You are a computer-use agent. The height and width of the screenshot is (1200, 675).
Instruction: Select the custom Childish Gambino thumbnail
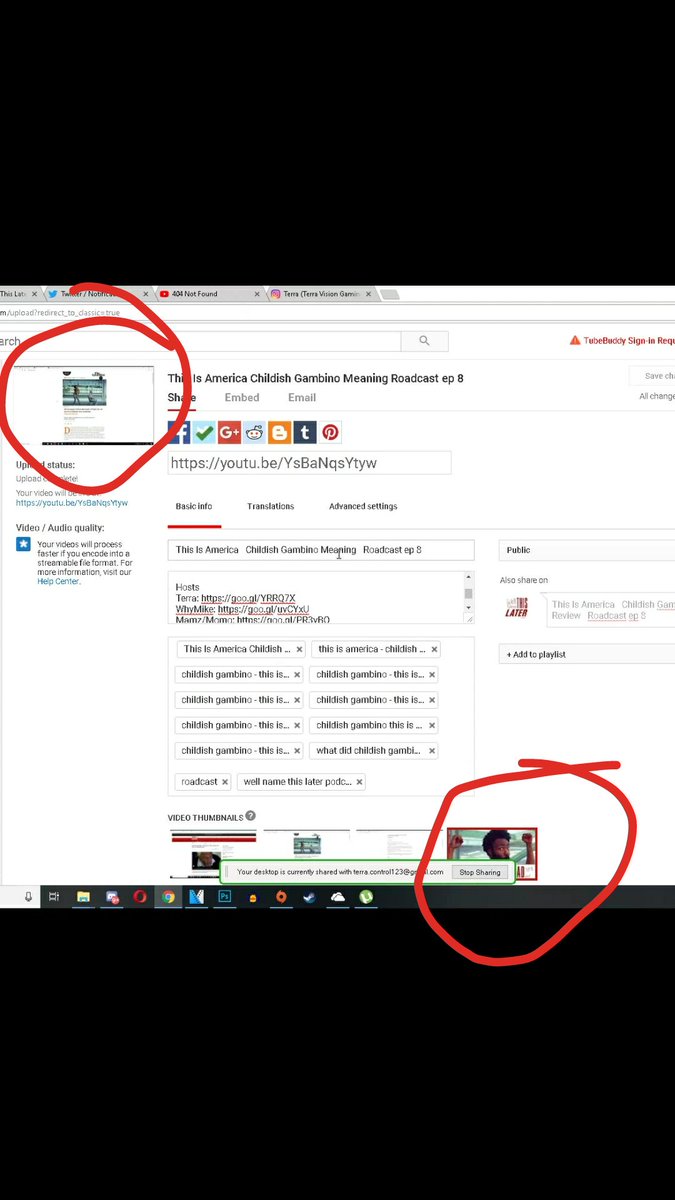click(492, 853)
